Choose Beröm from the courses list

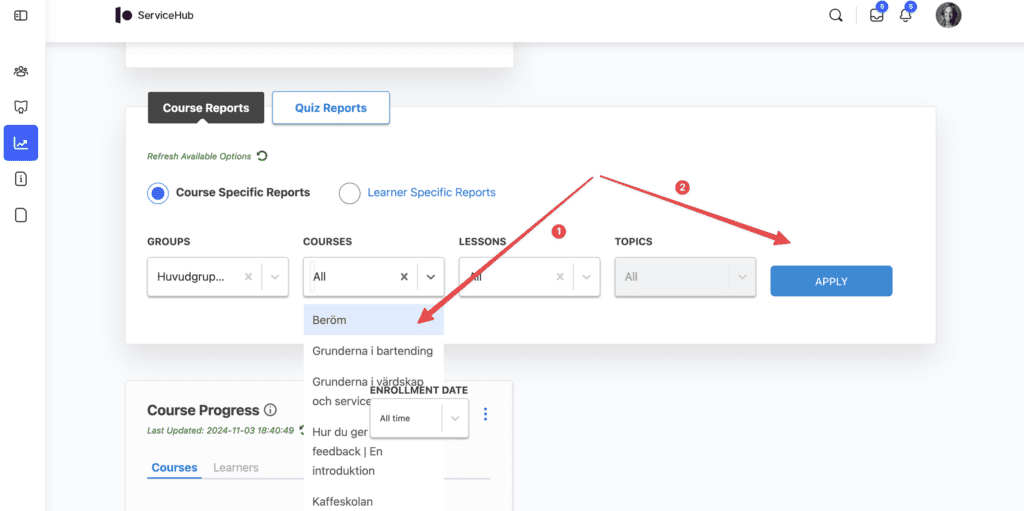(x=374, y=320)
